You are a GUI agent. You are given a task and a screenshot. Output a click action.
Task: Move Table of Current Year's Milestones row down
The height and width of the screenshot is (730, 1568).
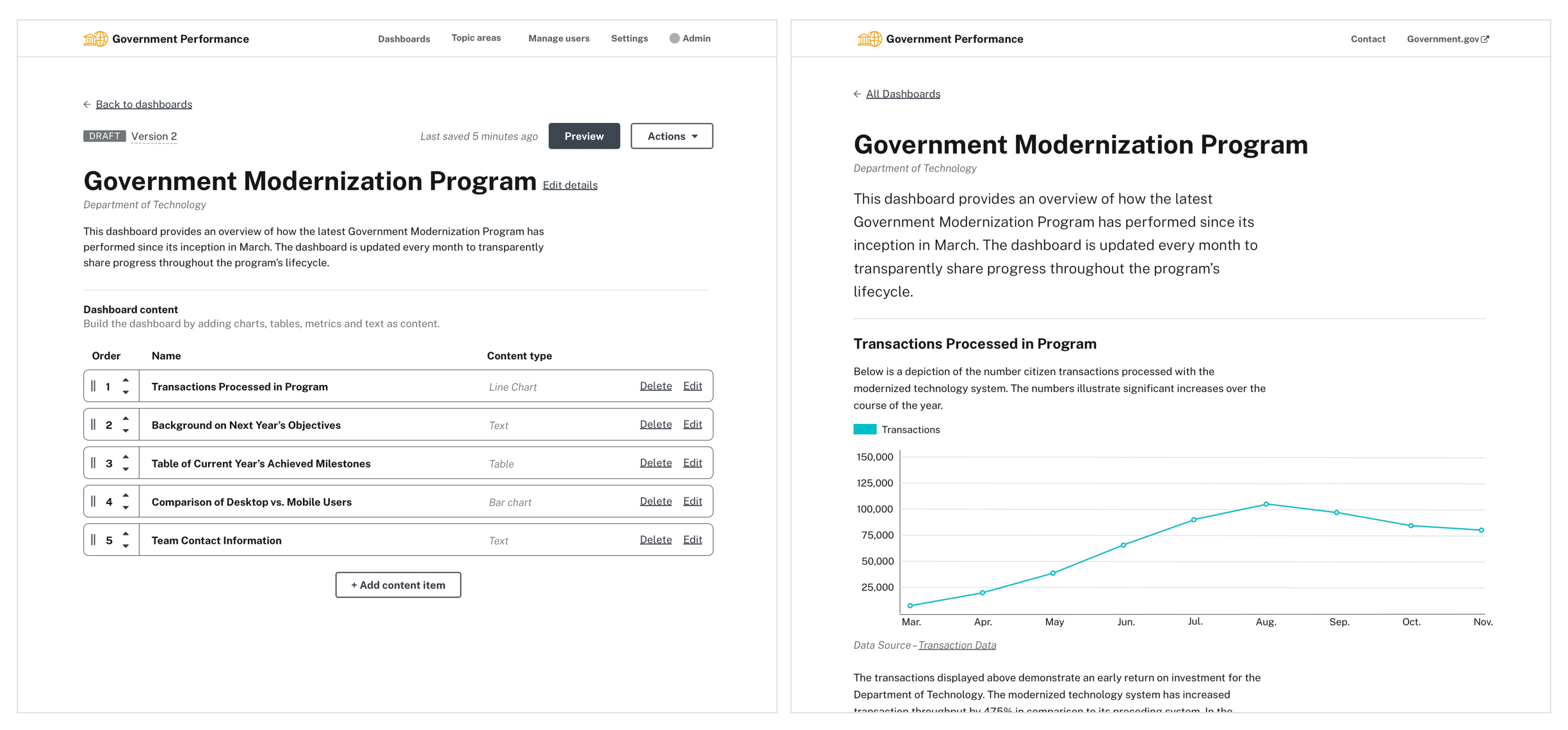click(x=126, y=469)
